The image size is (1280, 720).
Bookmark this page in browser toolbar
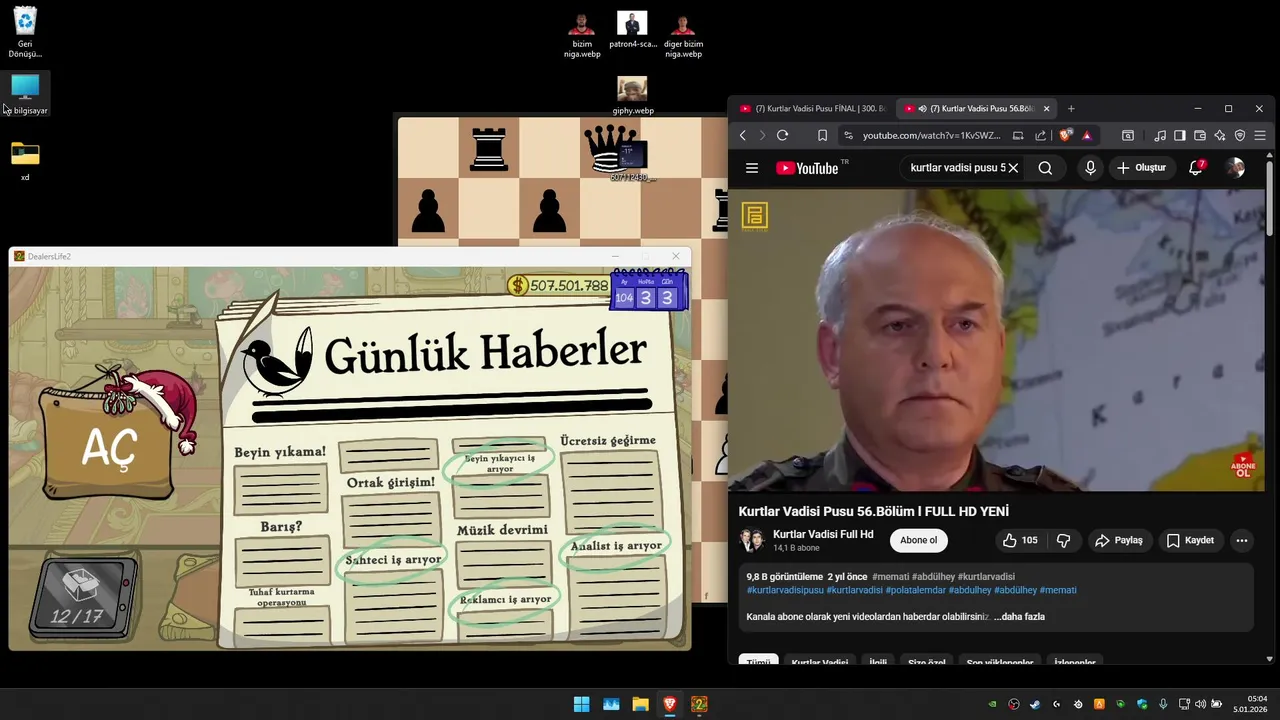coord(822,135)
